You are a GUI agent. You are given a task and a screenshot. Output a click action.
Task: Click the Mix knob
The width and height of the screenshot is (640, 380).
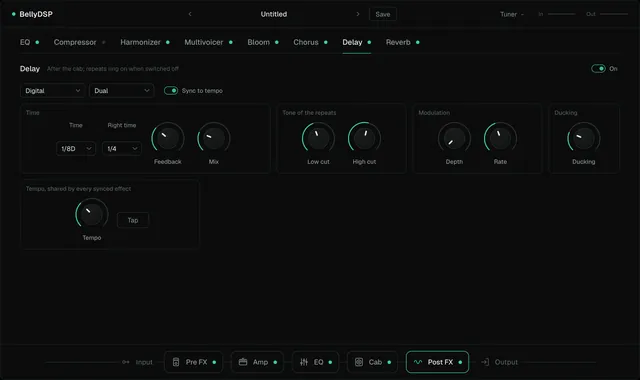[214, 139]
